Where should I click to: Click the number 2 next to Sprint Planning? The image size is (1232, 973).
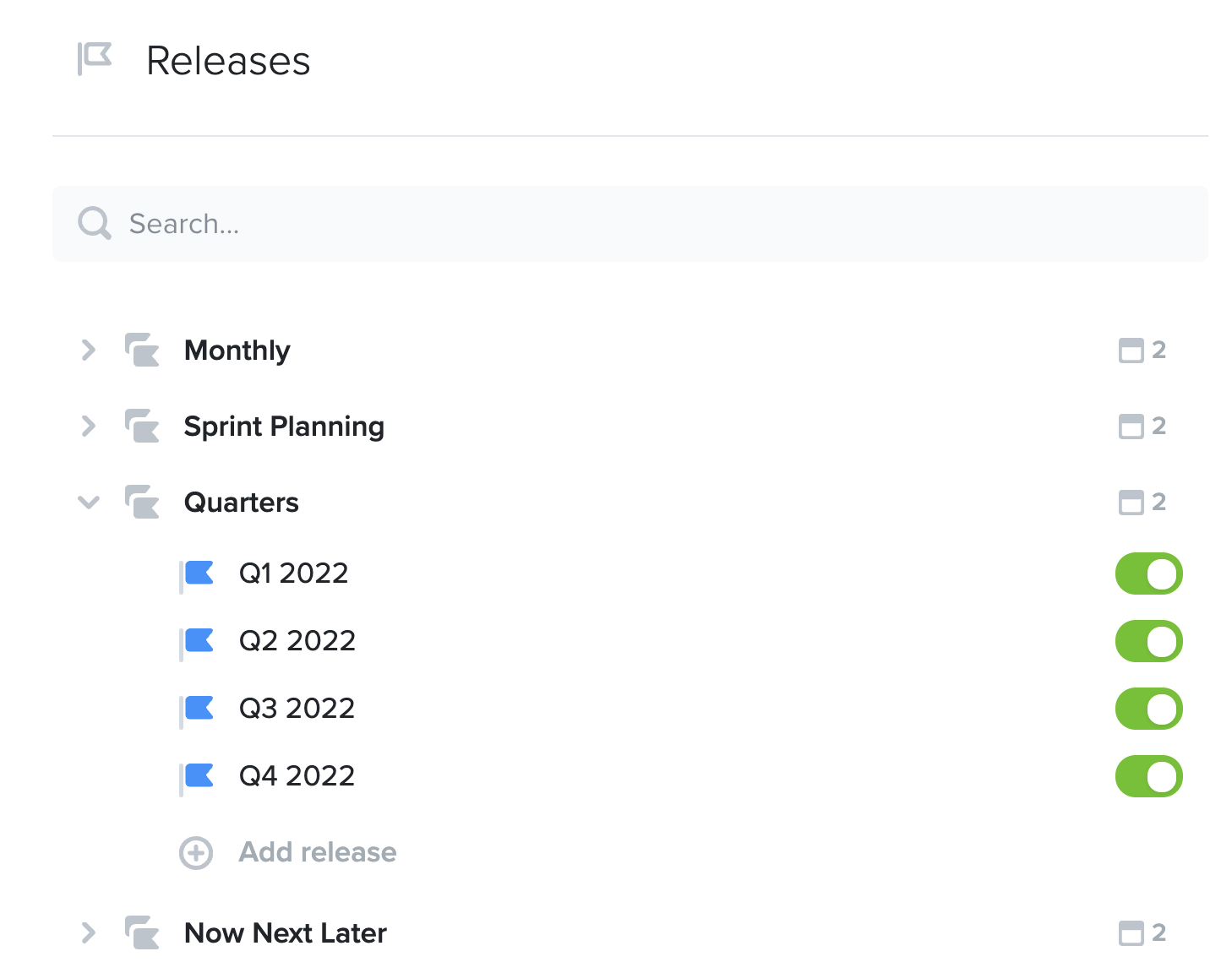coord(1159,426)
